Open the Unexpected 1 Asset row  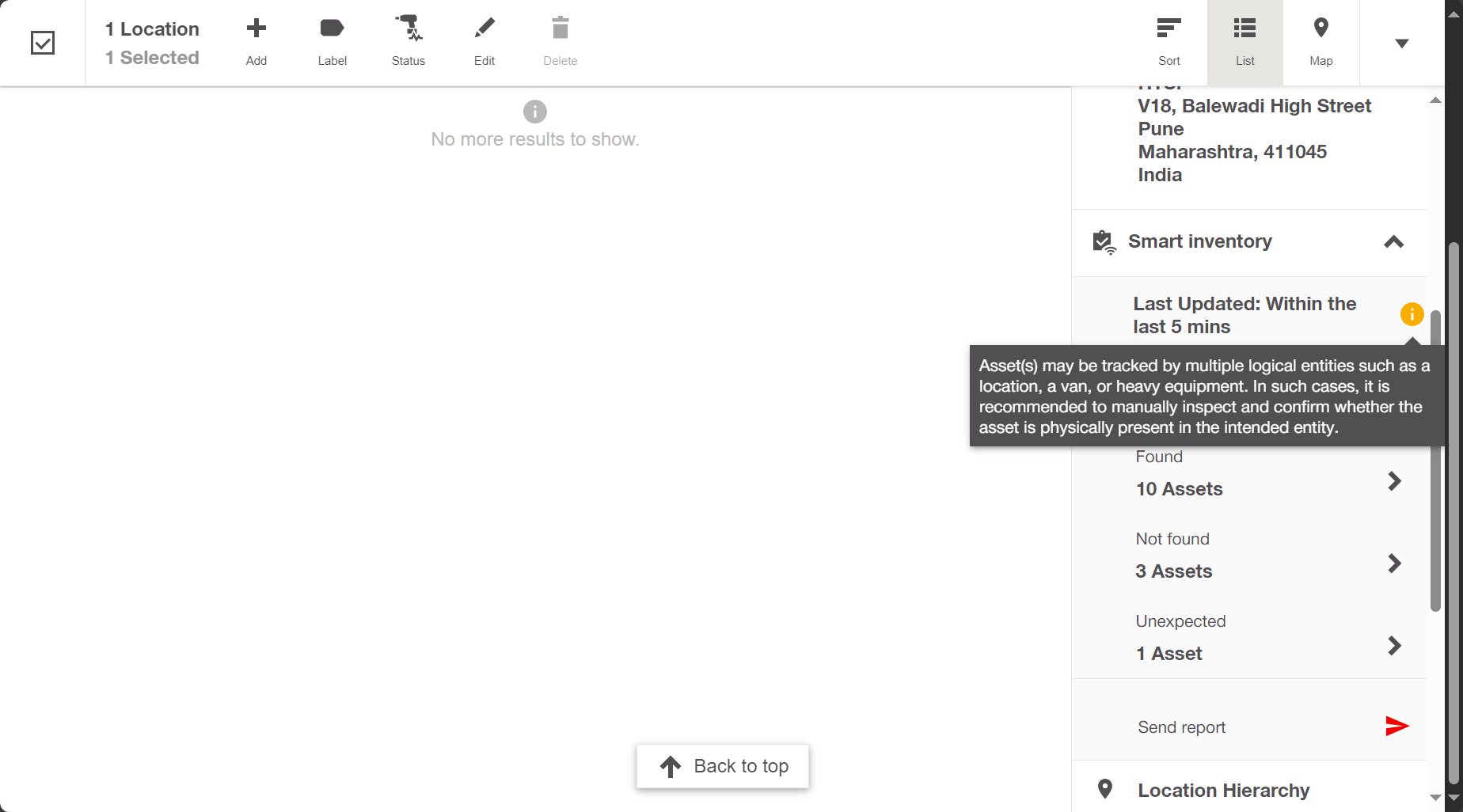(1394, 646)
